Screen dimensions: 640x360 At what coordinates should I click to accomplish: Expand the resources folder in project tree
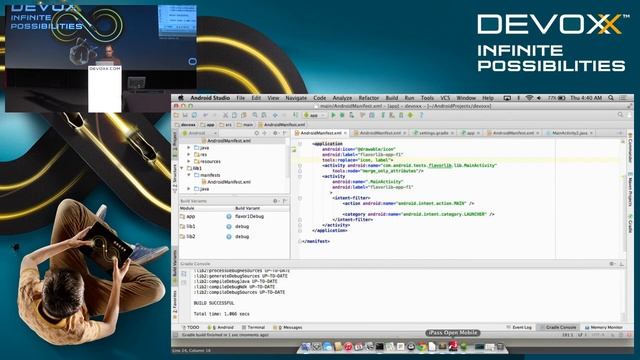tap(189, 162)
